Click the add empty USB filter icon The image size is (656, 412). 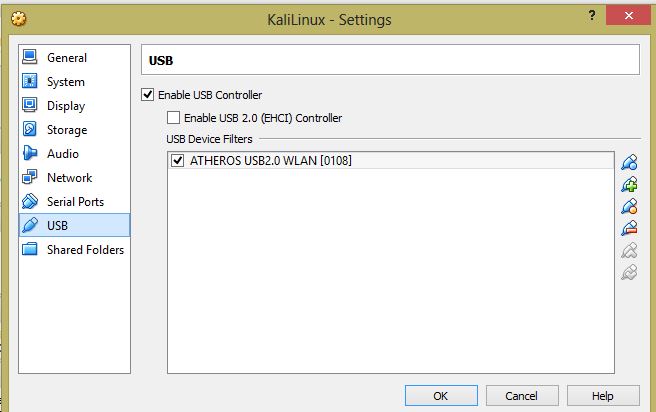point(629,162)
